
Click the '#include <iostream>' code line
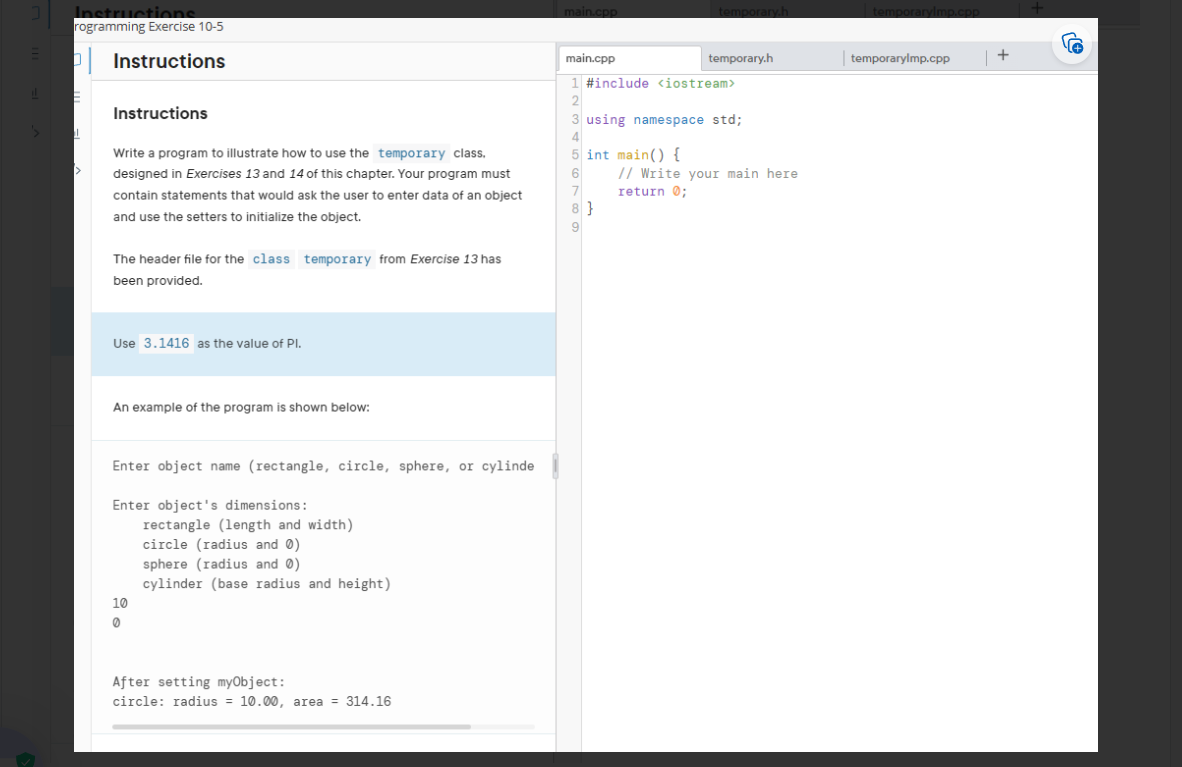pyautogui.click(x=660, y=84)
